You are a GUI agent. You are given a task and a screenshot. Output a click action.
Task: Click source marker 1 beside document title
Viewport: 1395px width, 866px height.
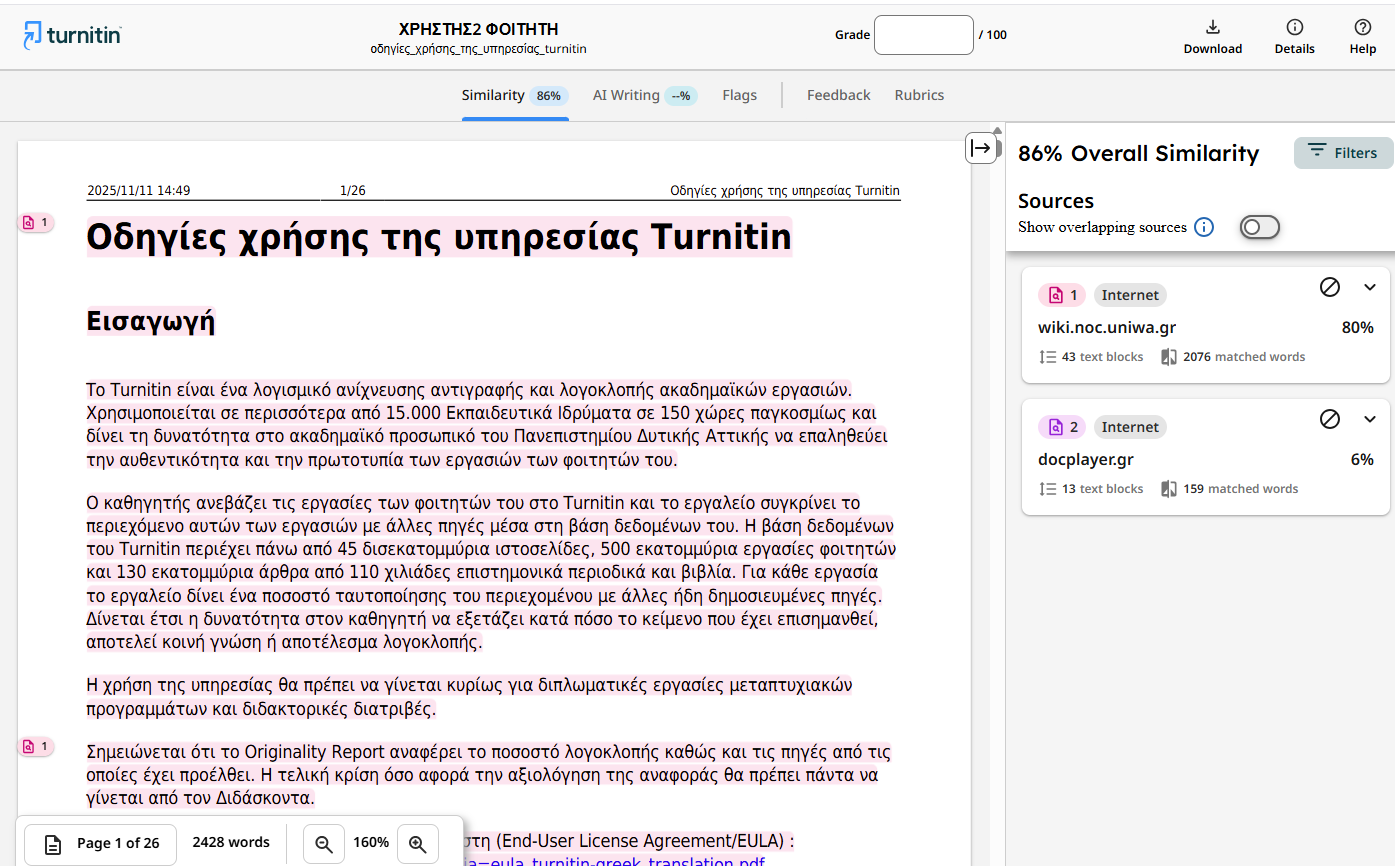click(x=36, y=222)
